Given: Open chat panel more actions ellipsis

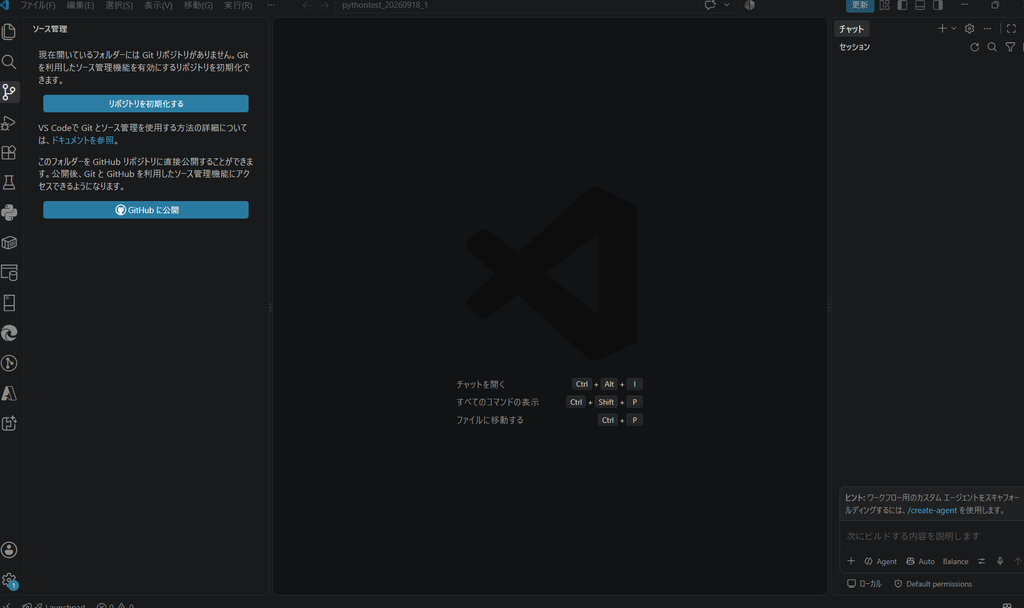Looking at the screenshot, I should [x=987, y=29].
